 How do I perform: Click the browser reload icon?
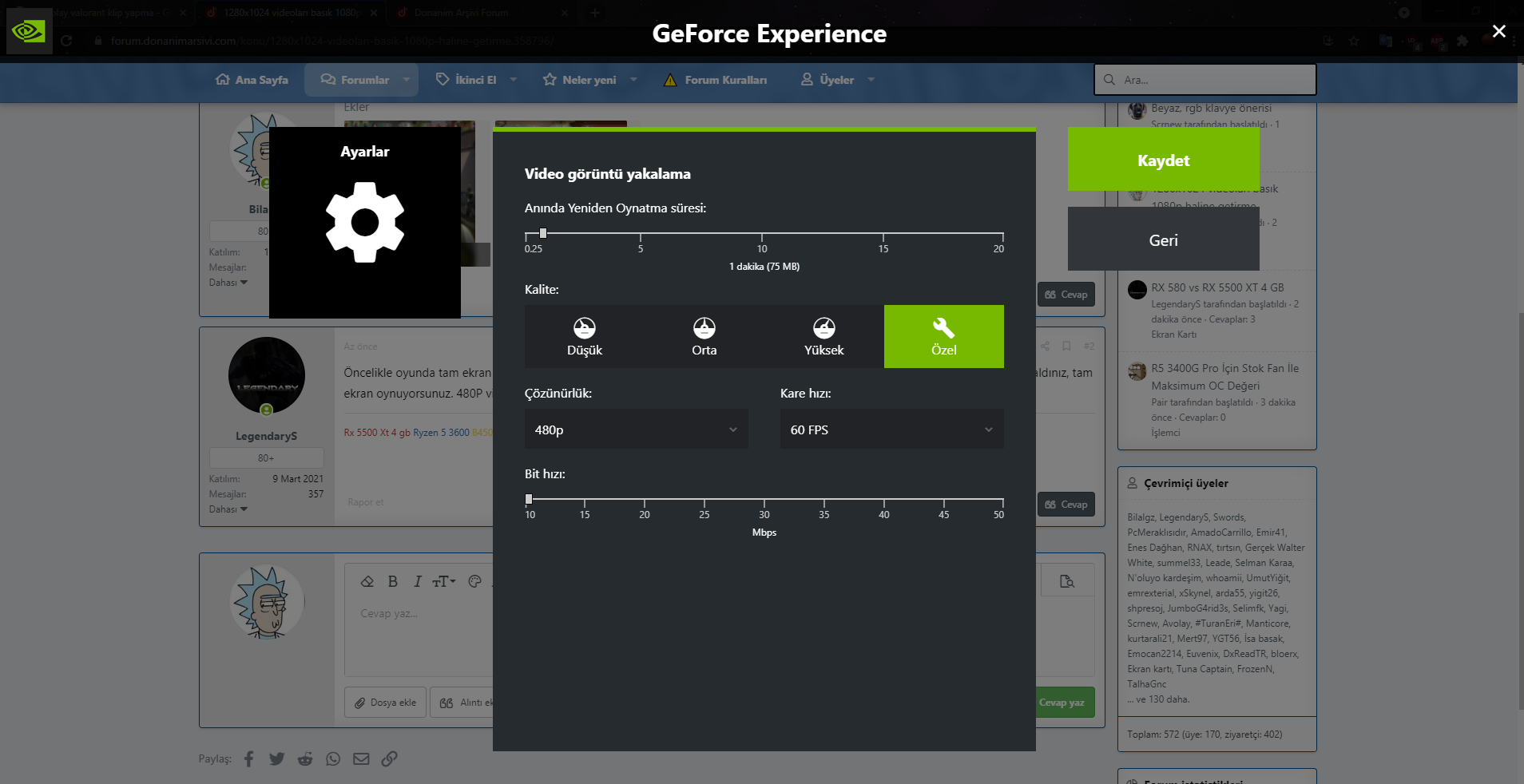[x=66, y=41]
